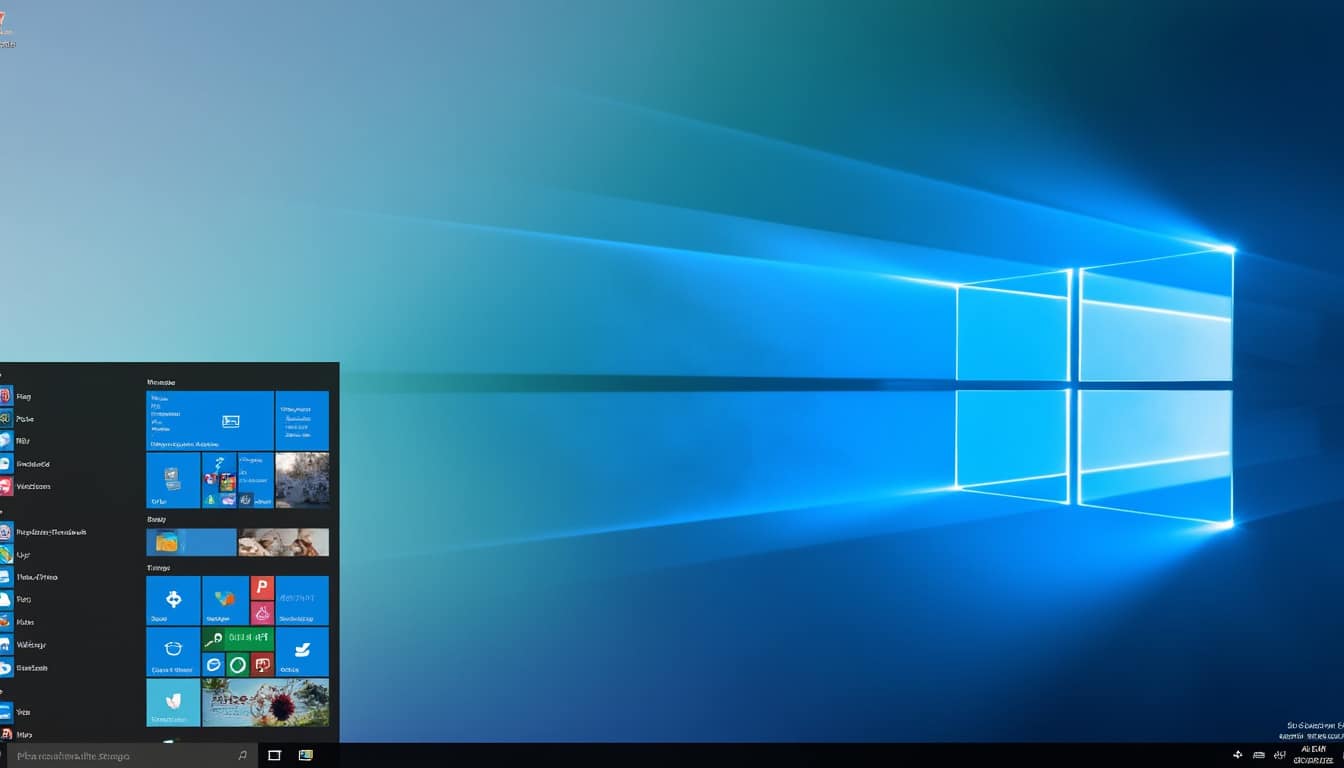This screenshot has height=768, width=1344.
Task: Open the blue tile showing a PC icon
Action: click(173, 480)
